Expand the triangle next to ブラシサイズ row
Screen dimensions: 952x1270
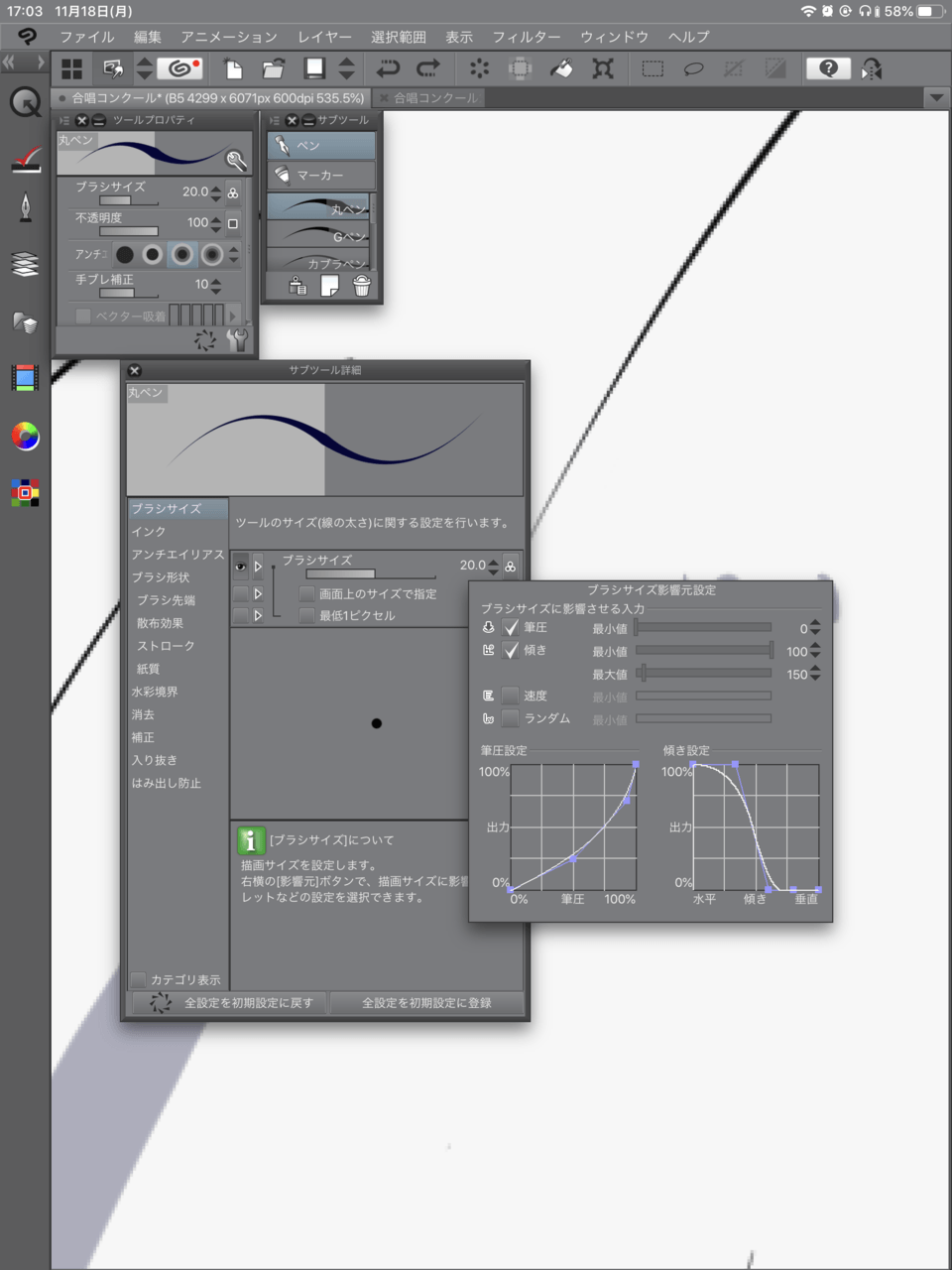click(258, 567)
